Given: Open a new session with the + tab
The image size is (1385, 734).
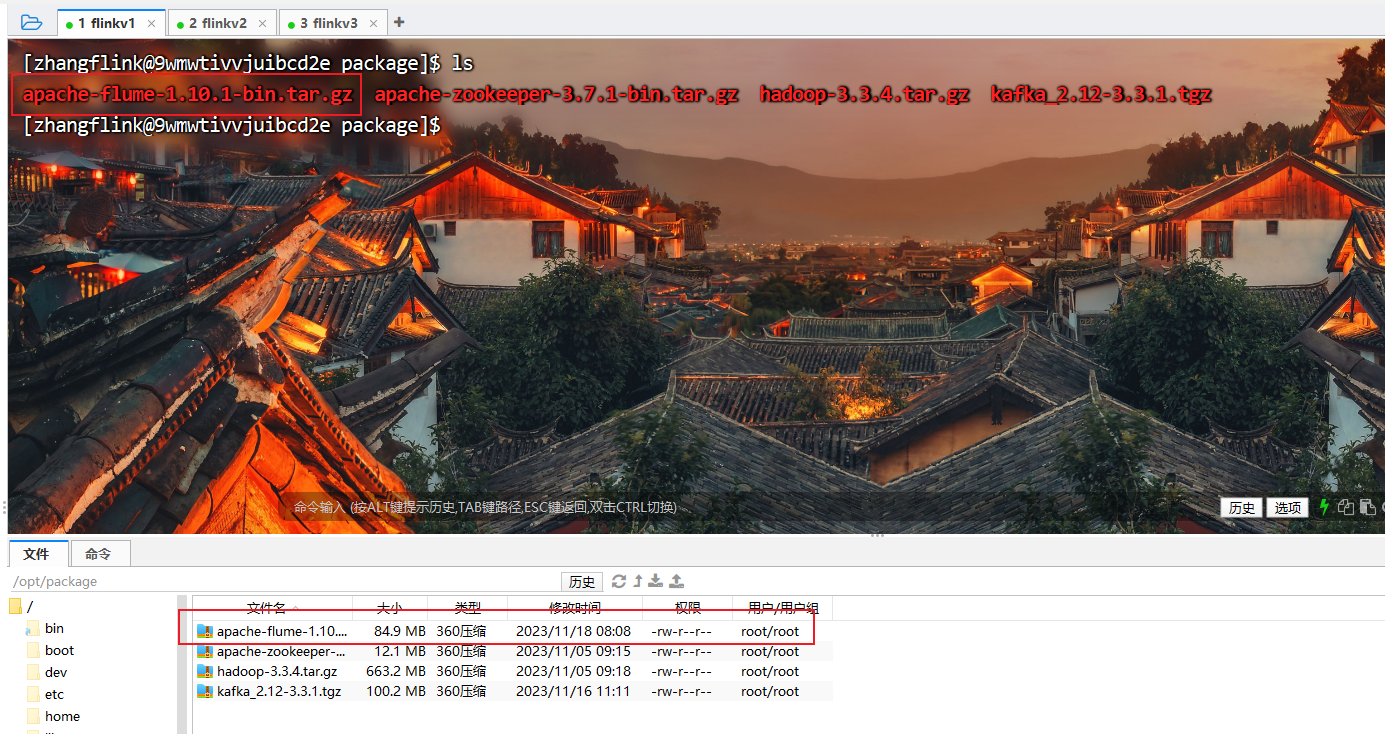Looking at the screenshot, I should 398,21.
